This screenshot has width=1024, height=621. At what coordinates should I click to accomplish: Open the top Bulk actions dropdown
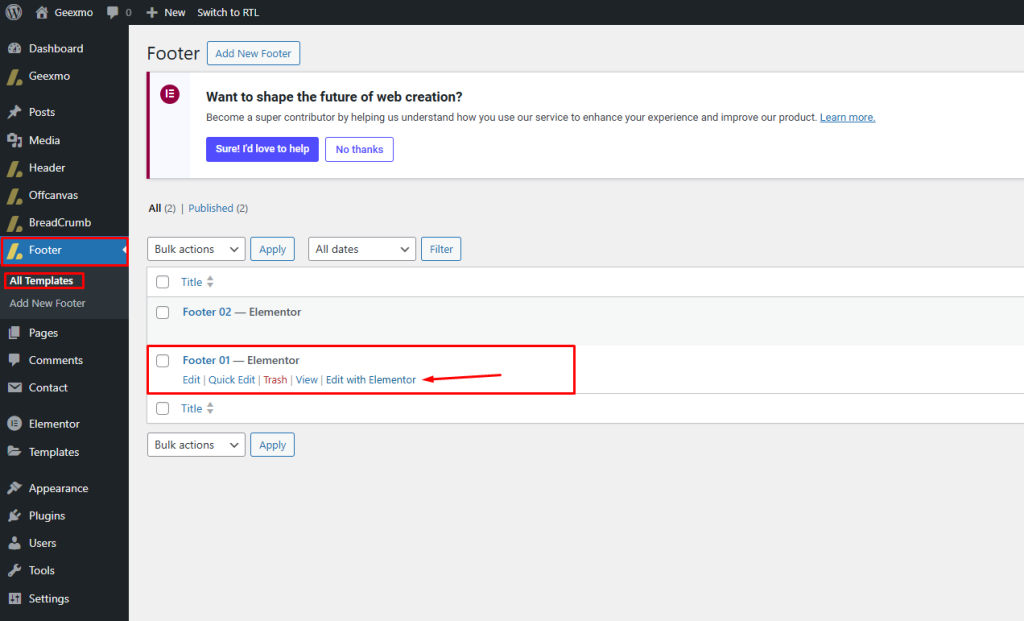coord(196,249)
